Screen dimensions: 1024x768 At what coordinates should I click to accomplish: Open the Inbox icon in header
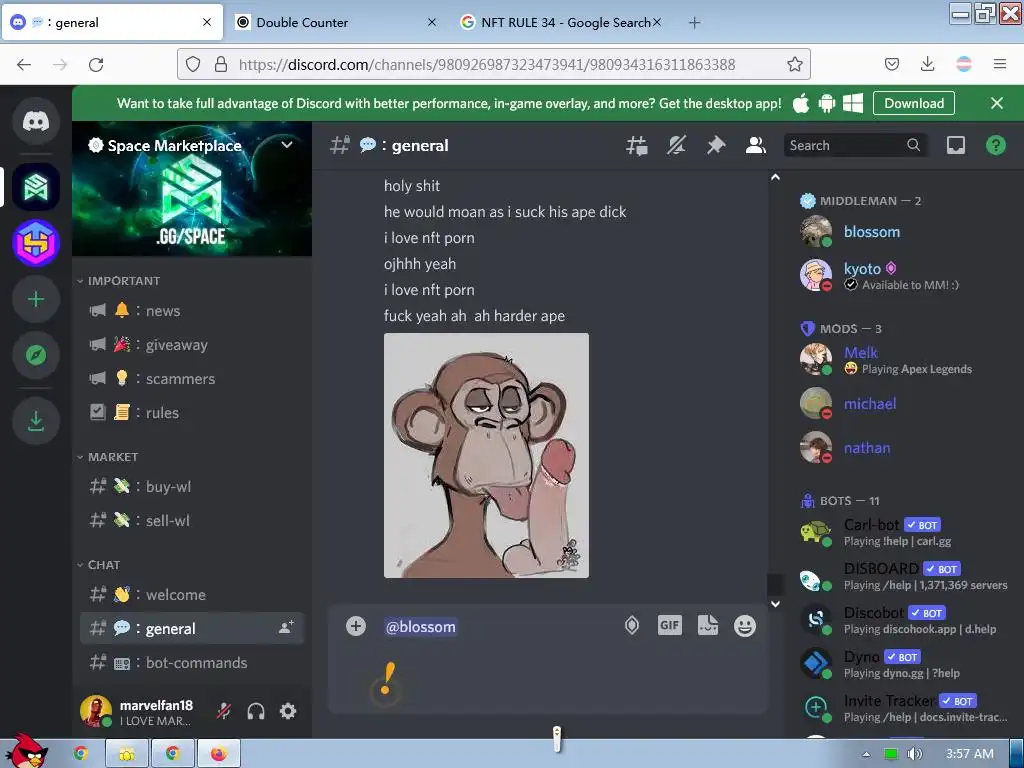955,145
